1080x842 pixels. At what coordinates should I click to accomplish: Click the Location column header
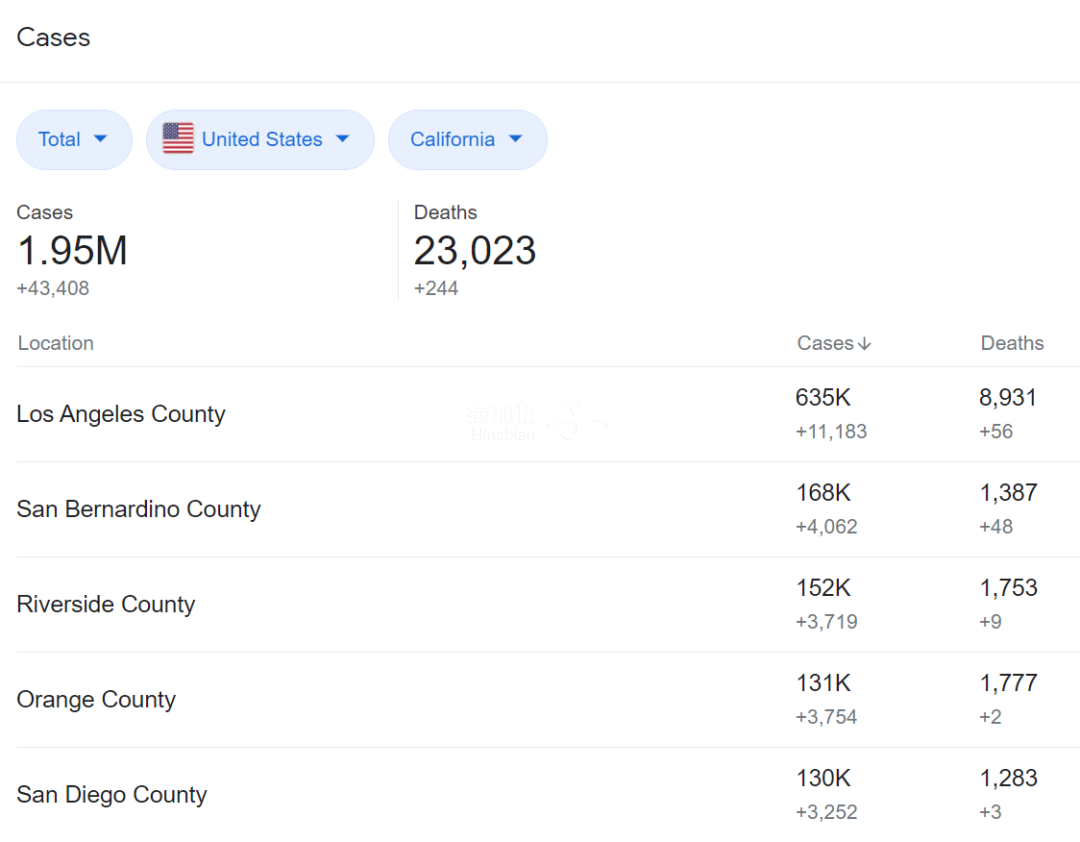tap(56, 343)
